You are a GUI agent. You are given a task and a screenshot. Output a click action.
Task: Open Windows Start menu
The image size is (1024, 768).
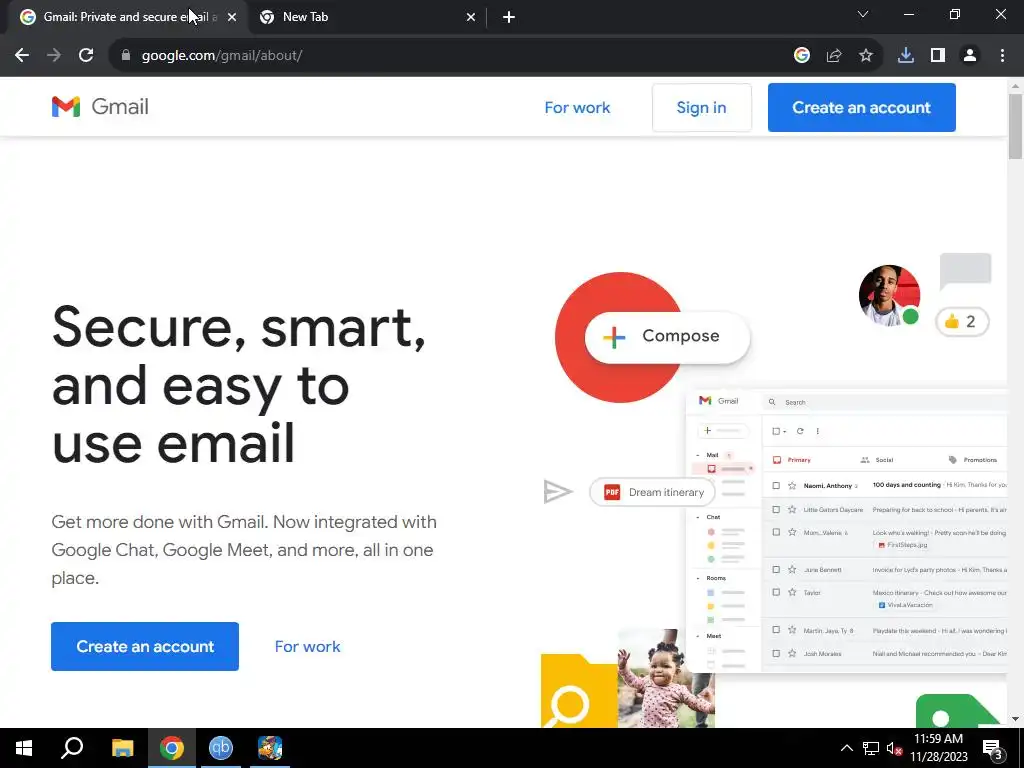pos(24,748)
